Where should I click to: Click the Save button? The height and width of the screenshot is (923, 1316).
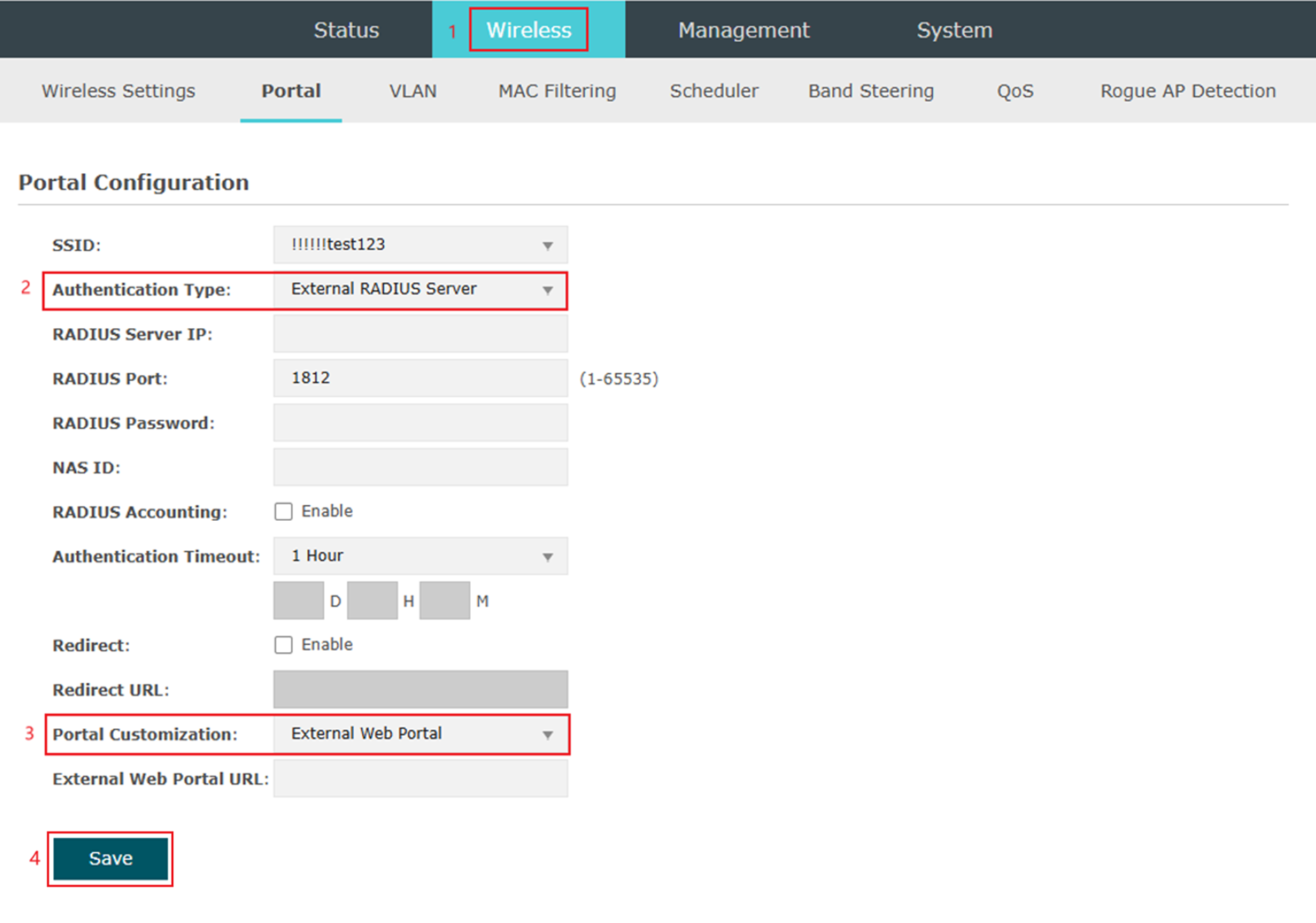(x=110, y=859)
